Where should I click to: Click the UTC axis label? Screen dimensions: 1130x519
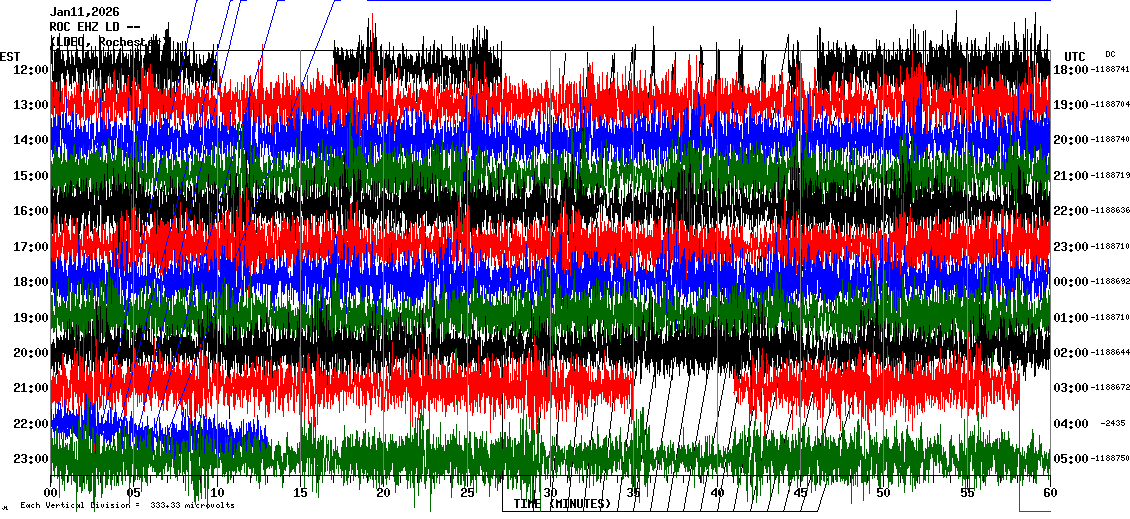tap(1075, 56)
